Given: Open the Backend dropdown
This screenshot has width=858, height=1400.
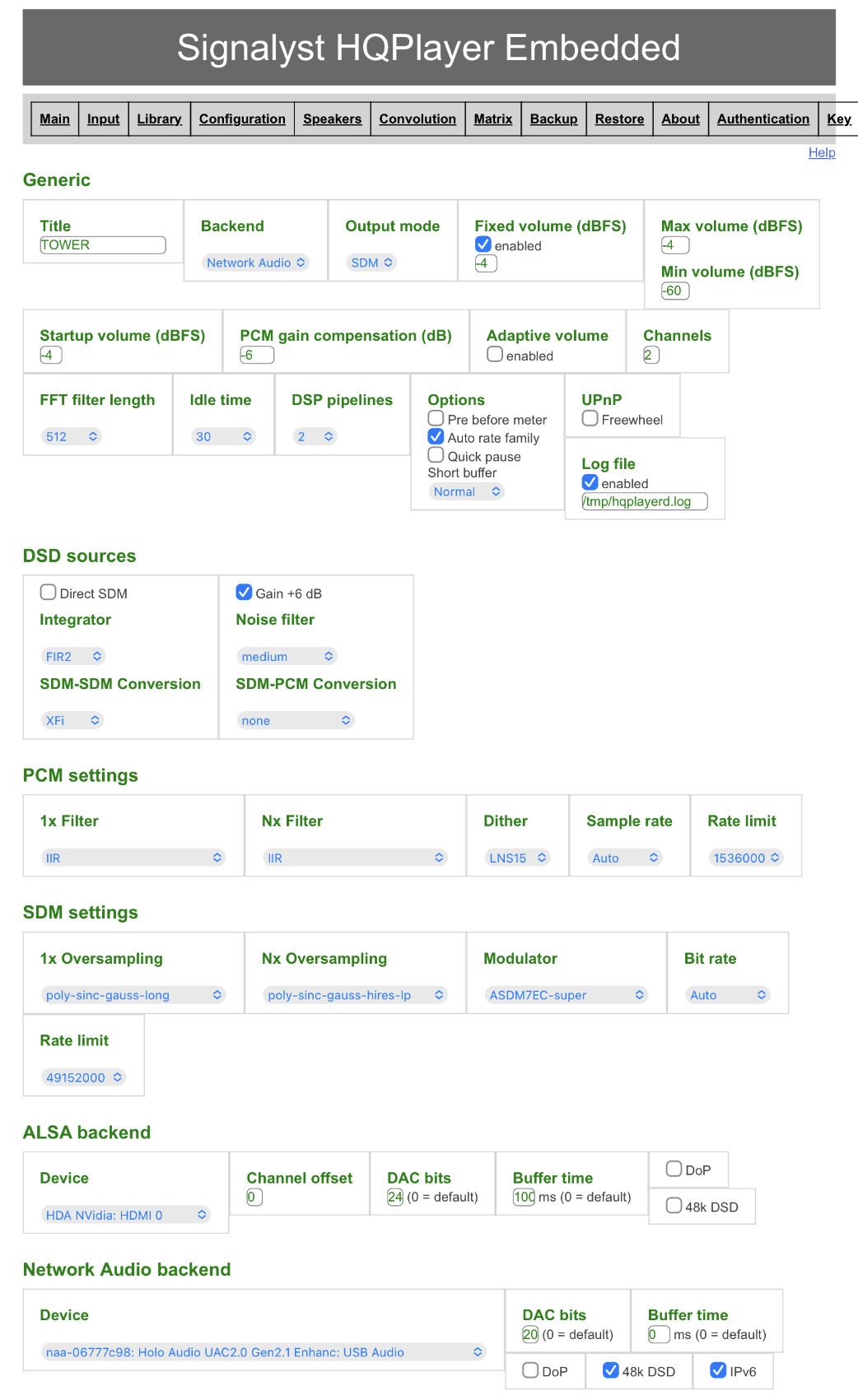Looking at the screenshot, I should point(256,263).
